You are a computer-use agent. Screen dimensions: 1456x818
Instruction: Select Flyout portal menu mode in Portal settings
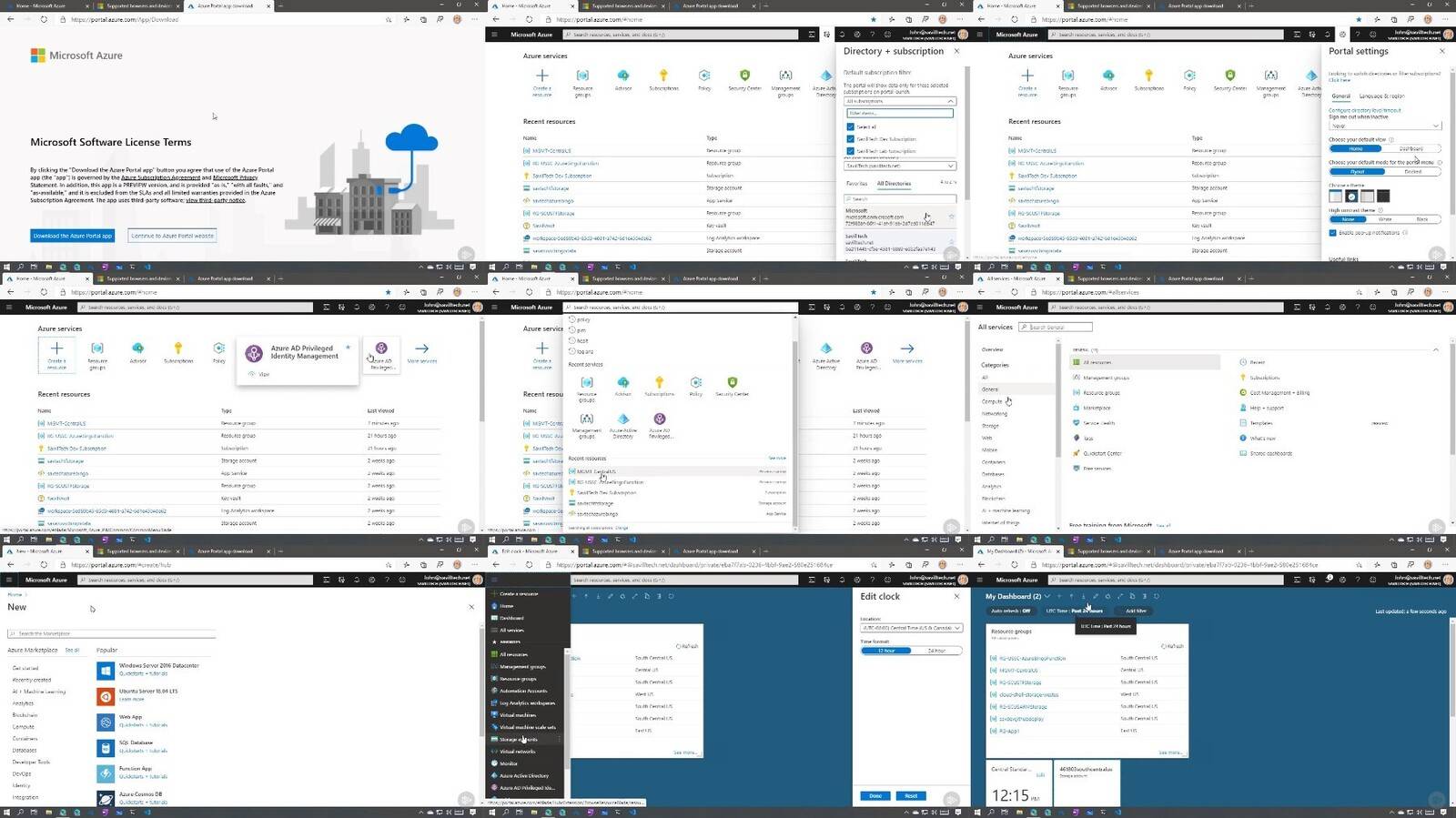[1357, 171]
